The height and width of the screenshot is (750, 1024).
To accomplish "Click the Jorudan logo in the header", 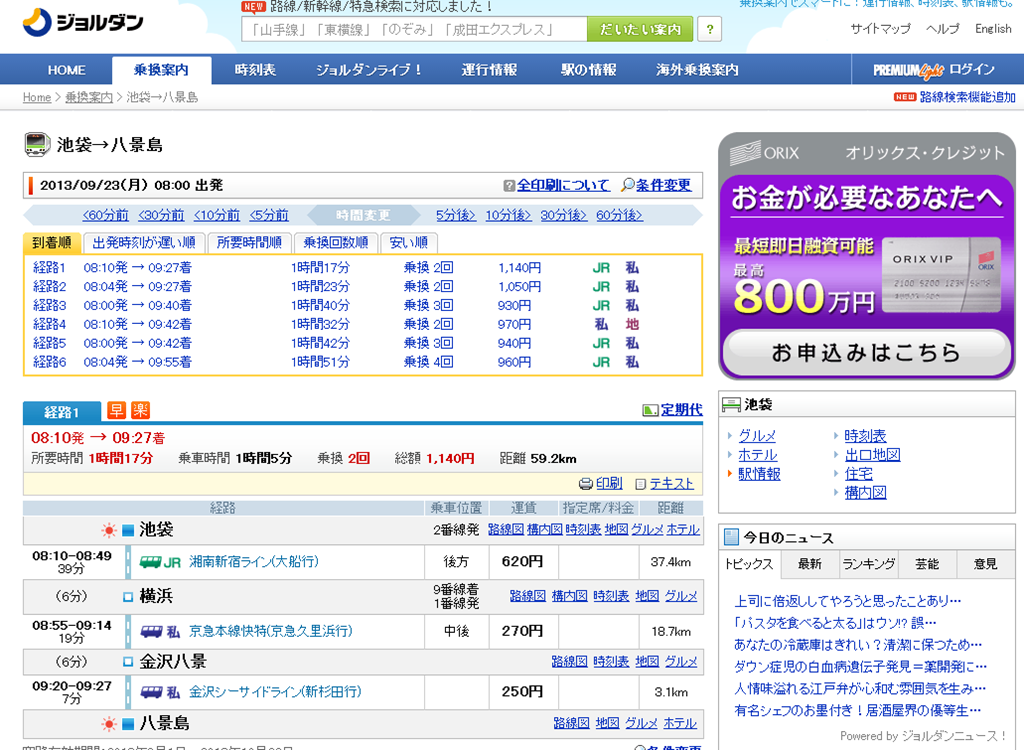I will point(82,22).
